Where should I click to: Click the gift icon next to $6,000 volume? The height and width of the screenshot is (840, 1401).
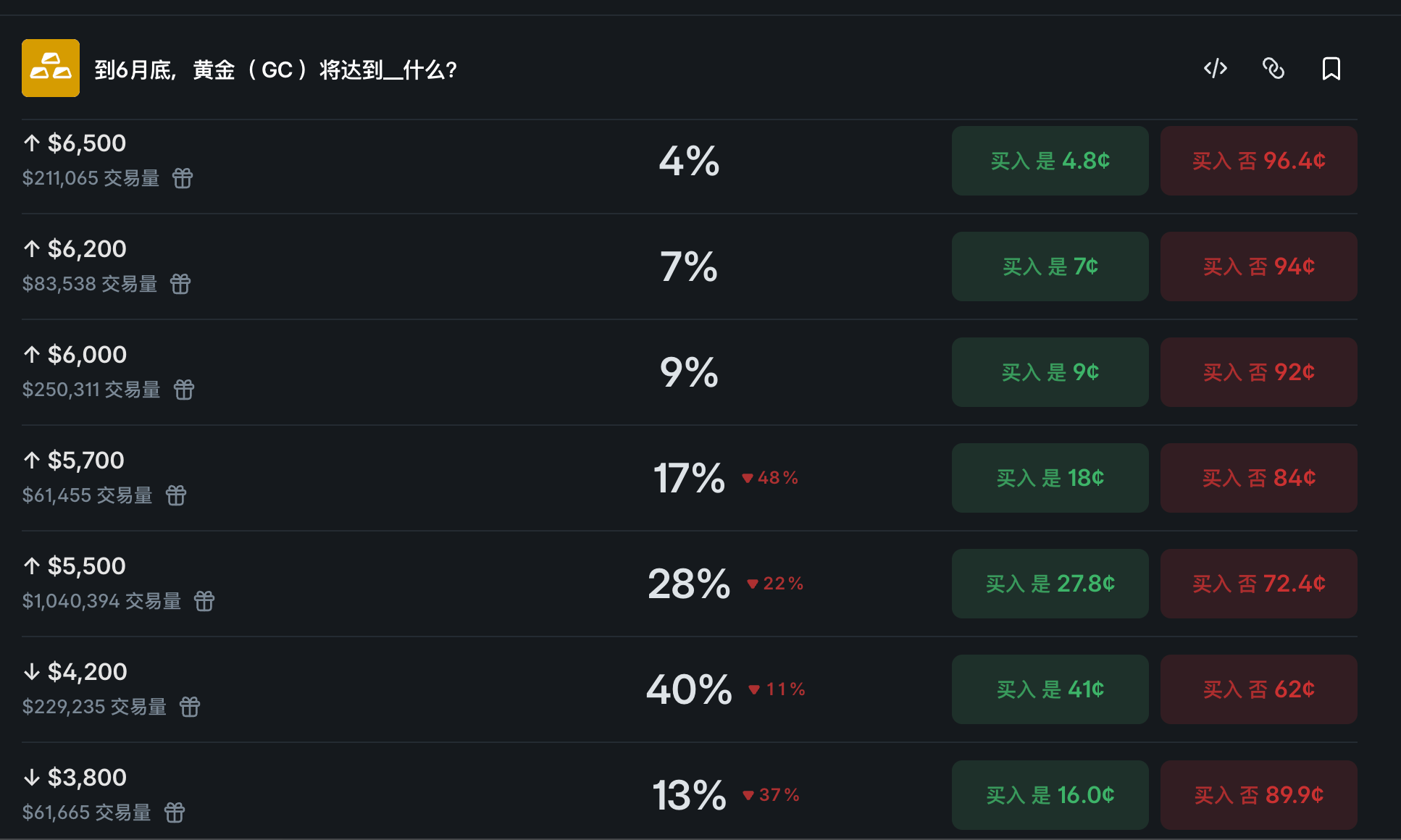coord(184,390)
